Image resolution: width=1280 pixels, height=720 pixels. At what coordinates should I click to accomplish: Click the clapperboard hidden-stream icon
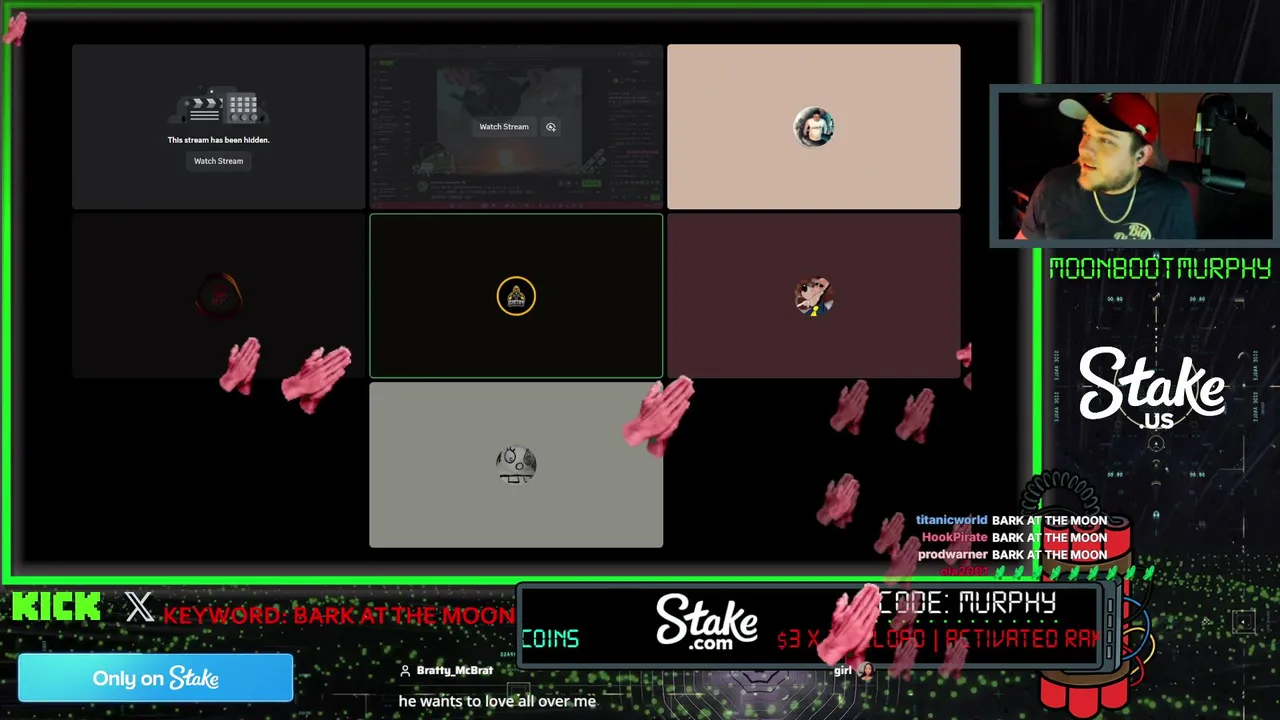click(x=218, y=107)
